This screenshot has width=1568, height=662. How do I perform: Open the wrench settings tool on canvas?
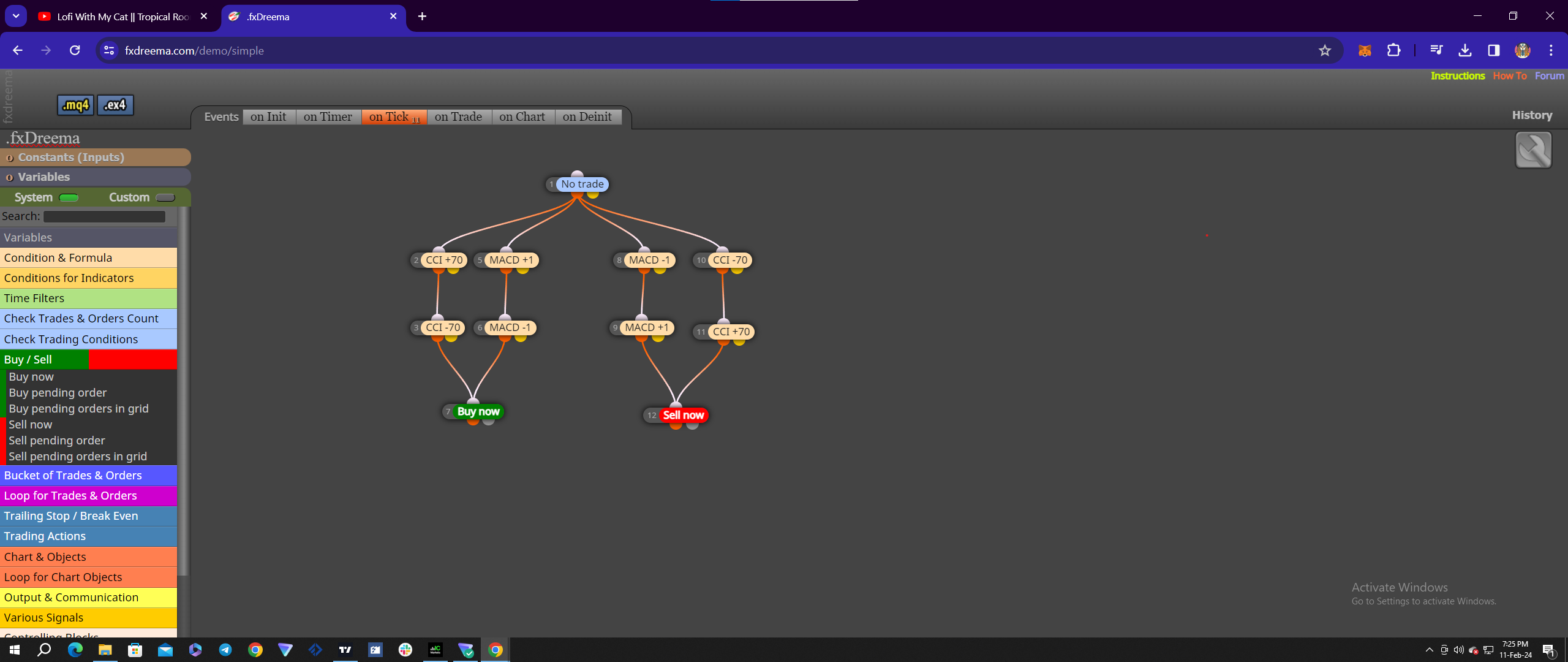[x=1533, y=150]
